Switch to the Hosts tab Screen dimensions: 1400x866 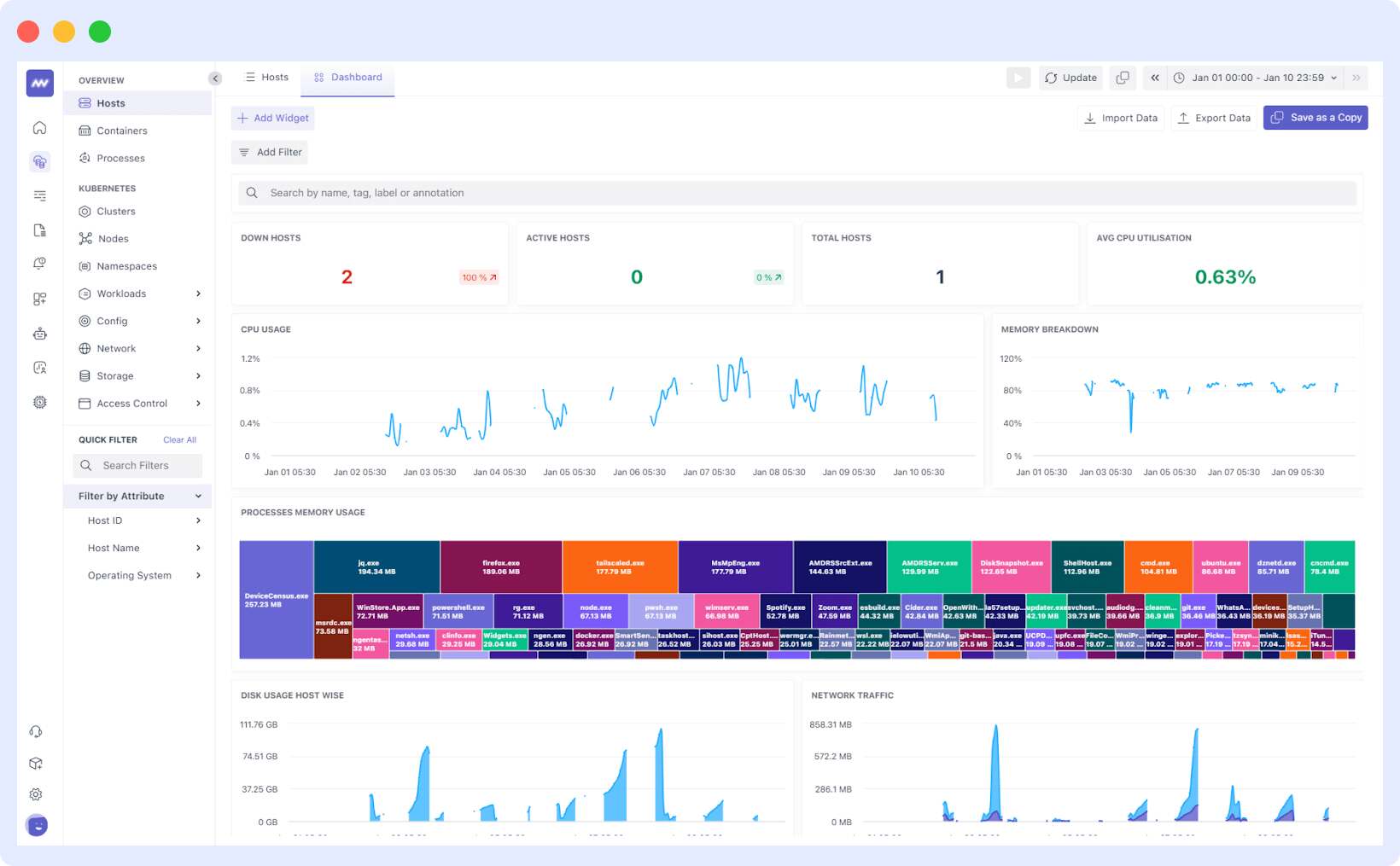click(267, 77)
